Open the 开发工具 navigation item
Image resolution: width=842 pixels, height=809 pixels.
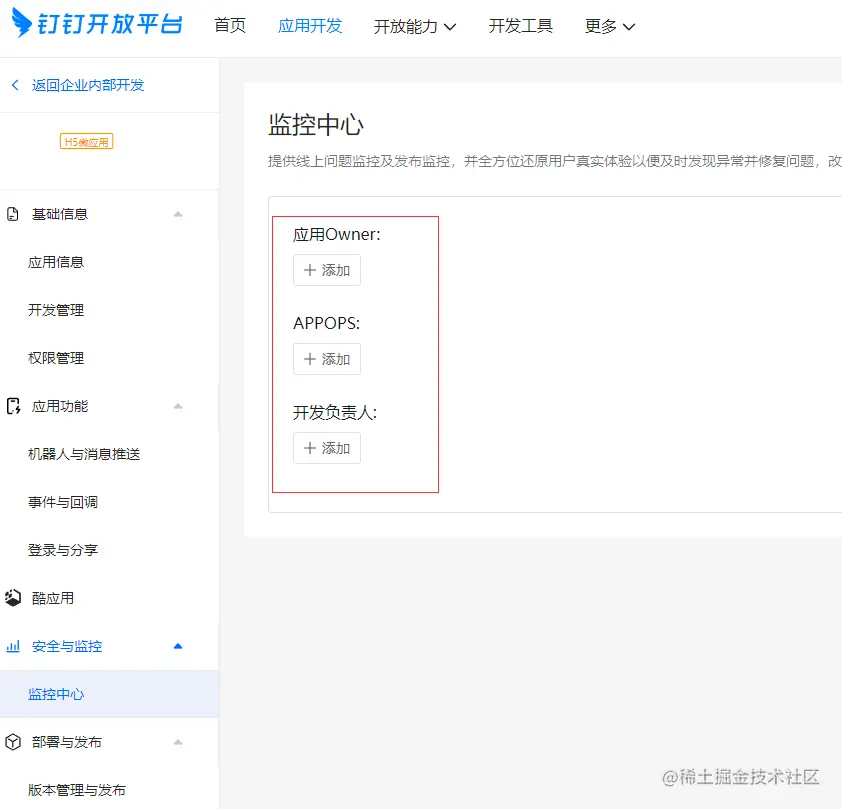coord(520,25)
